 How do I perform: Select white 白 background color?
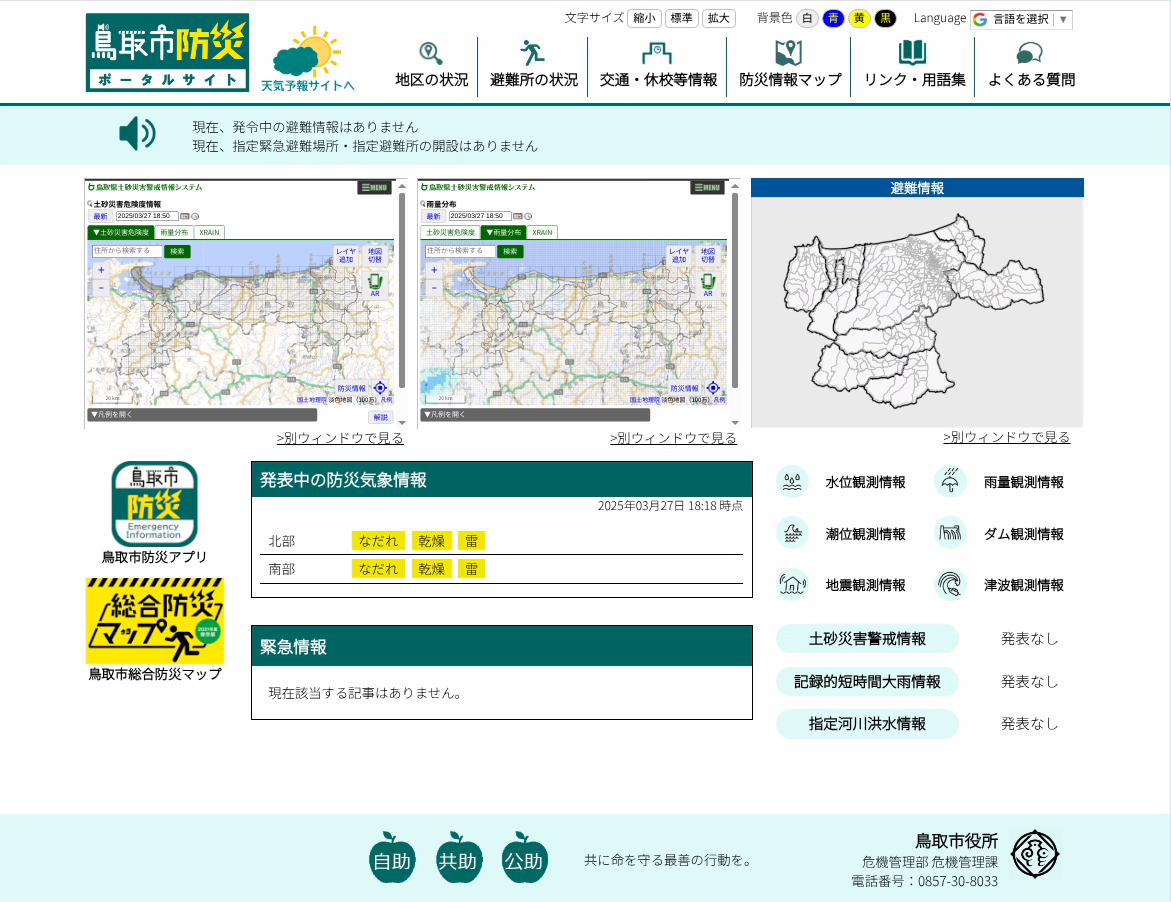[807, 18]
